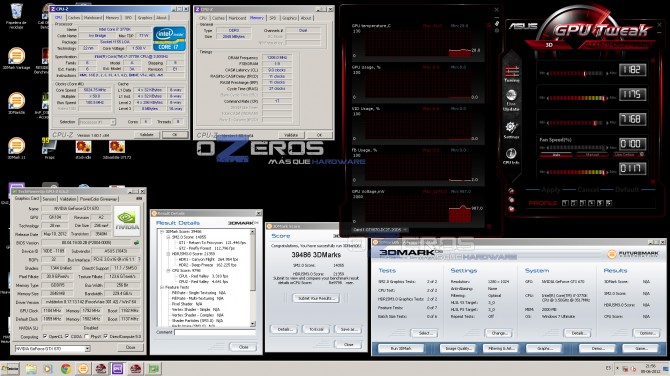Click the Run 3DMark button
This screenshot has height=376, width=670.
pos(400,349)
